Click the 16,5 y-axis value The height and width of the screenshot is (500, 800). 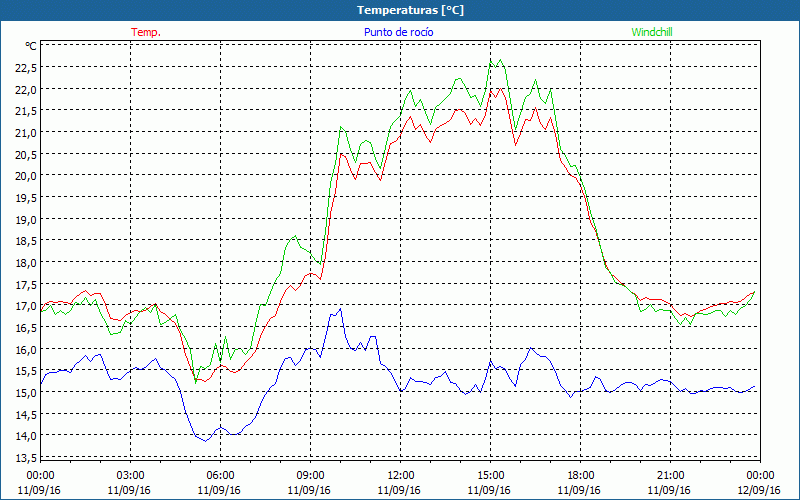tap(26, 327)
